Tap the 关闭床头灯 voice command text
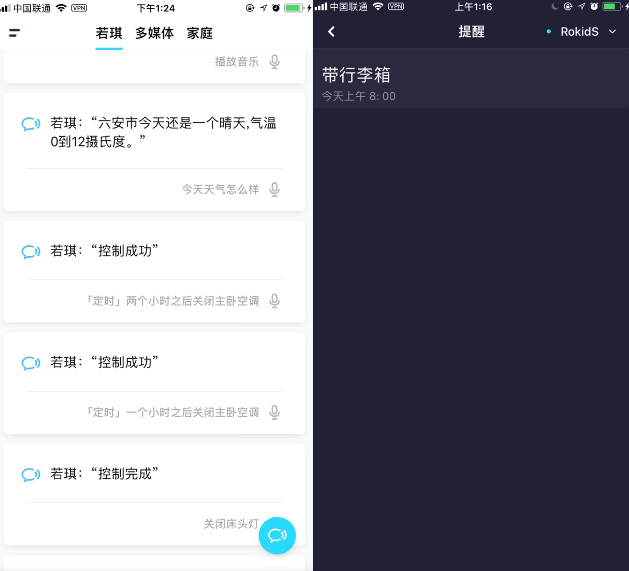Image resolution: width=629 pixels, height=571 pixels. coord(231,524)
